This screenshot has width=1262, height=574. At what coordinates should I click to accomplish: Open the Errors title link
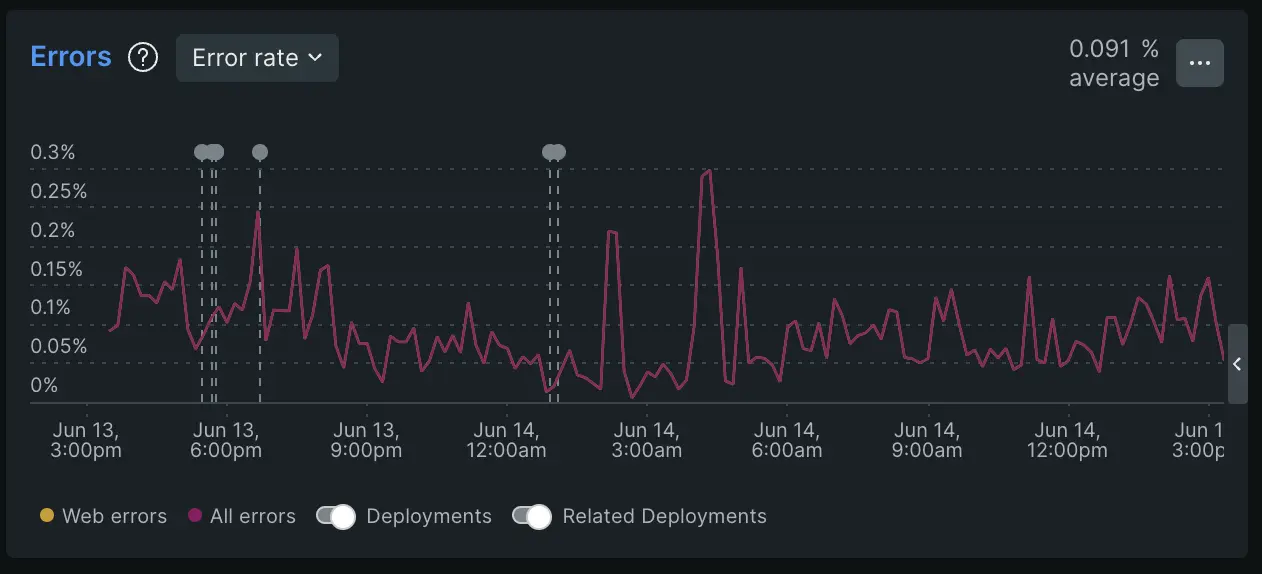point(71,57)
